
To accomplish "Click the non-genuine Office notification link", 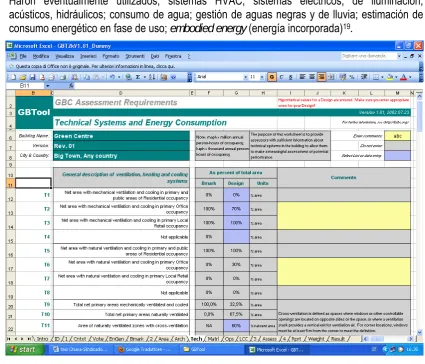I will coord(95,66).
